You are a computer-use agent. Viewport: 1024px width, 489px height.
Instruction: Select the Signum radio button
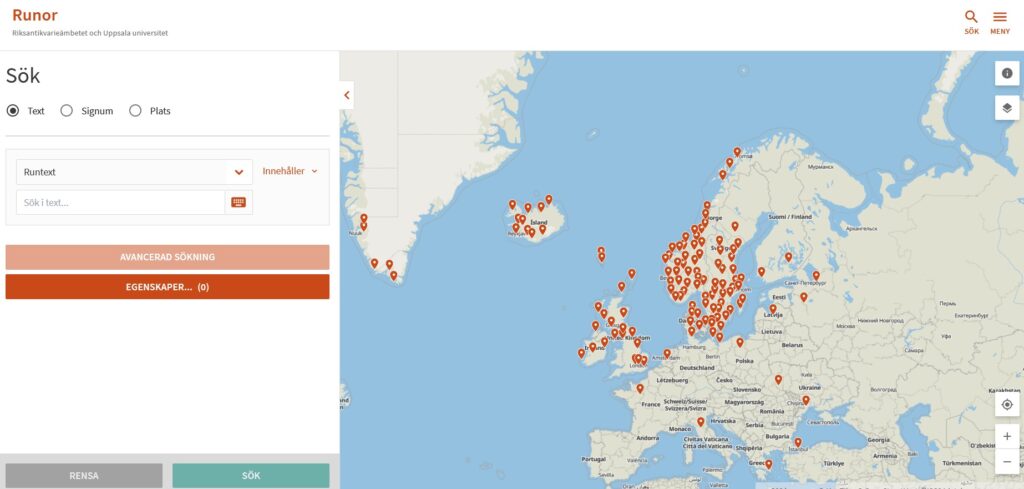67,111
